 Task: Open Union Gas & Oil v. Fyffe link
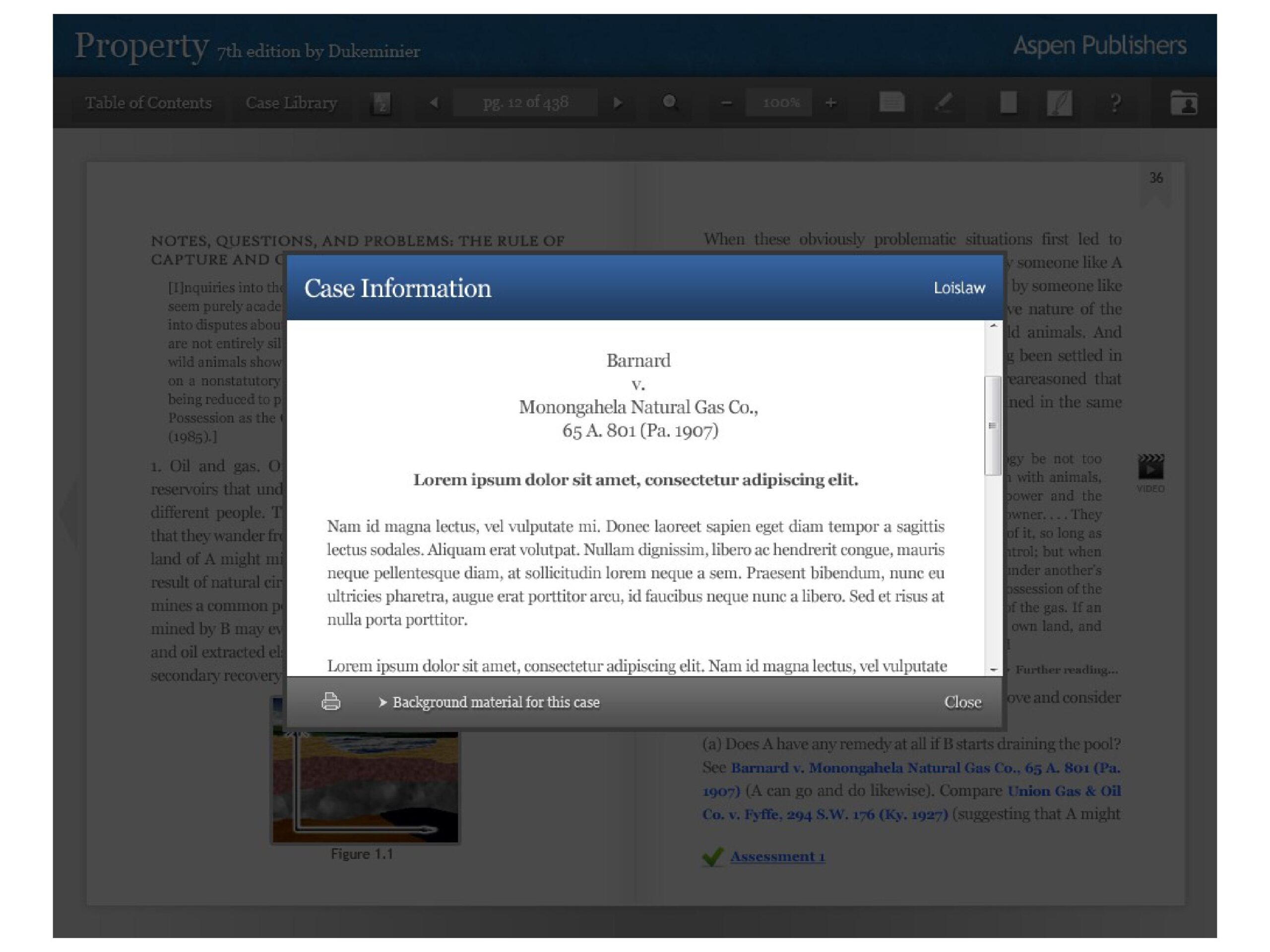[912, 802]
